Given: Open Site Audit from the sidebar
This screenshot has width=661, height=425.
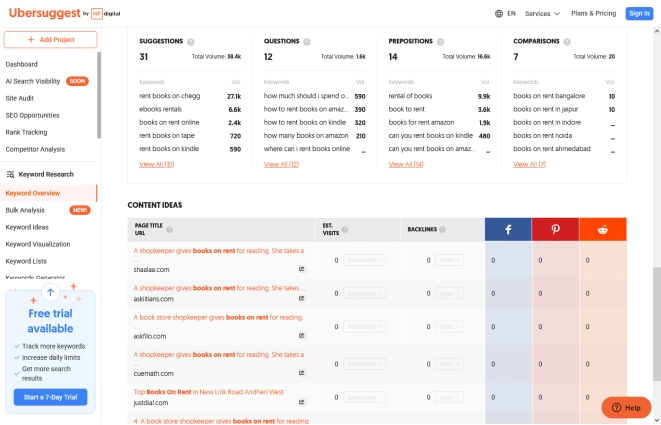Looking at the screenshot, I should (x=21, y=98).
